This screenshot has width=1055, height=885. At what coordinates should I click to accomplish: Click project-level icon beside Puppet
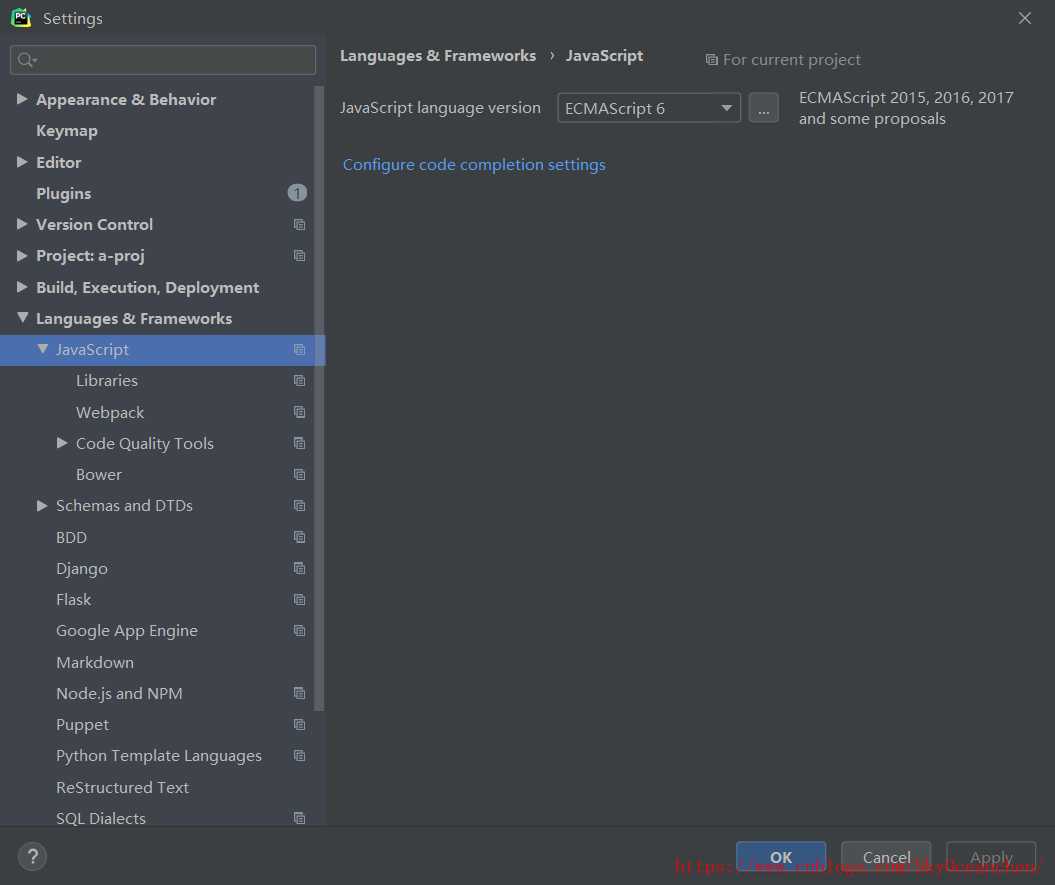click(299, 725)
